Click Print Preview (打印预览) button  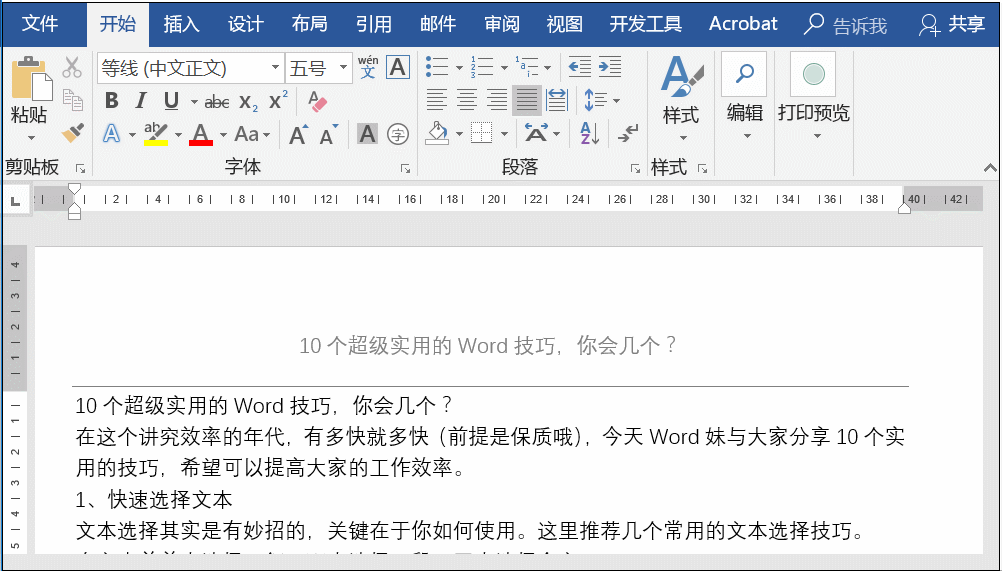coord(813,97)
